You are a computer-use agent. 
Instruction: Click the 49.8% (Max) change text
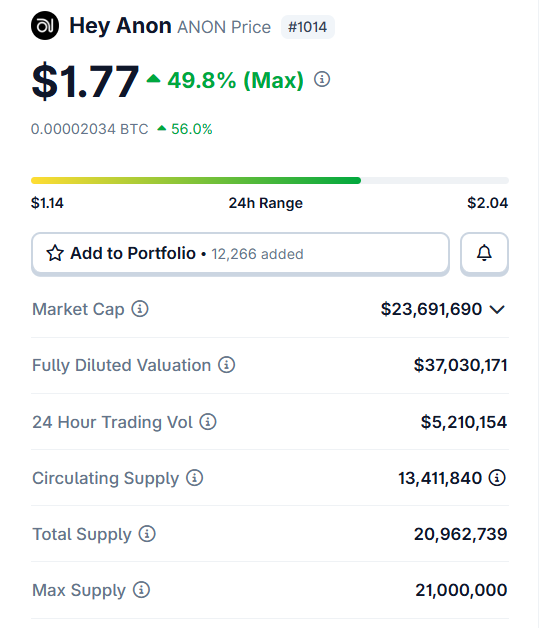pyautogui.click(x=235, y=80)
